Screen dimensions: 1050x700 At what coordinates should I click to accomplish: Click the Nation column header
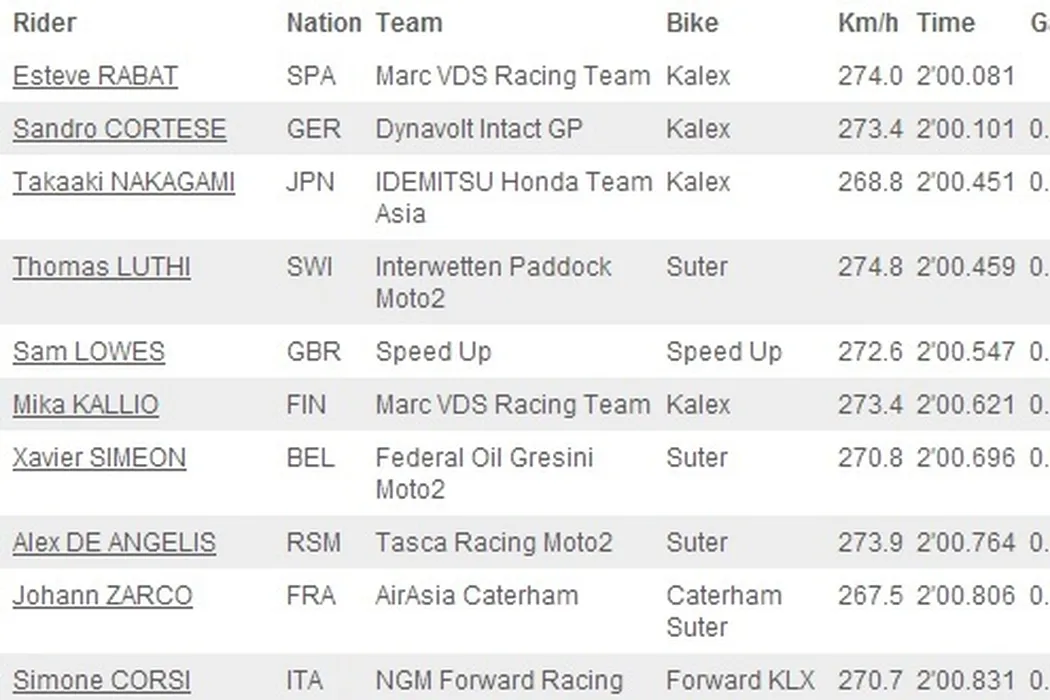pos(323,23)
